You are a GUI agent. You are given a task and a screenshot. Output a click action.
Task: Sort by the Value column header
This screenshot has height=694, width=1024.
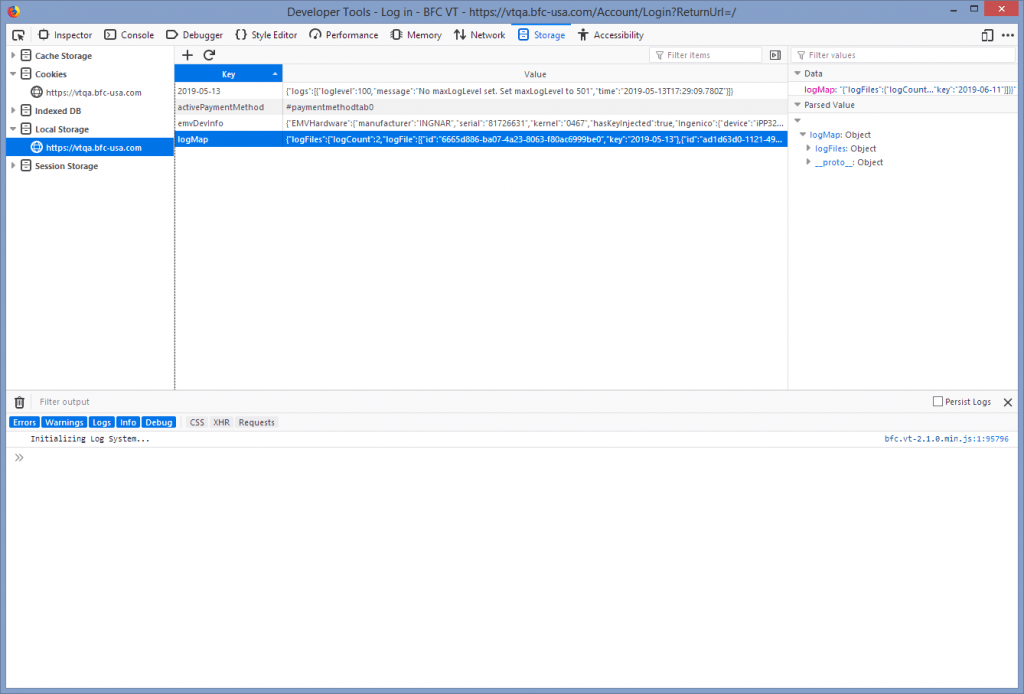535,74
